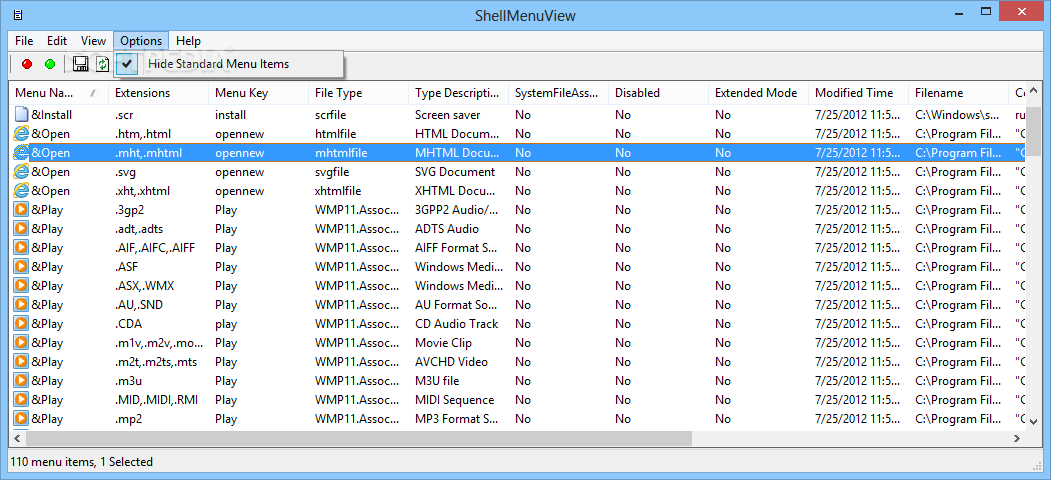1051x480 pixels.
Task: Sort by the SystemFileAss... column header
Action: click(x=558, y=93)
